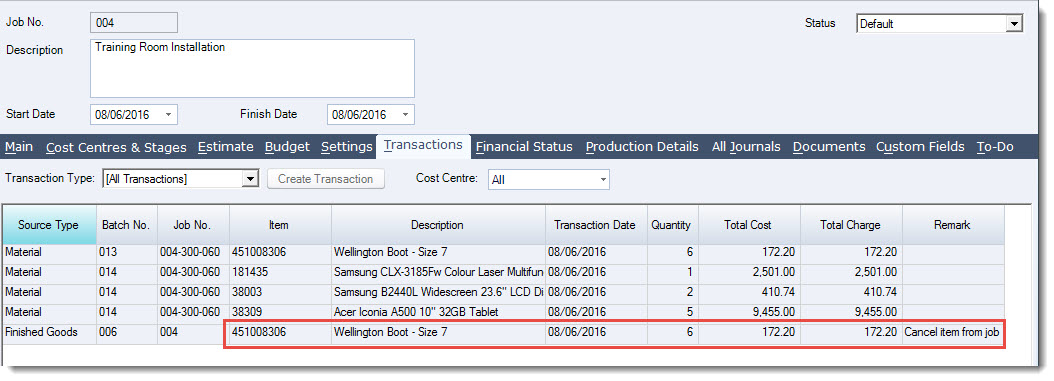Open the Production Details tab

642,146
